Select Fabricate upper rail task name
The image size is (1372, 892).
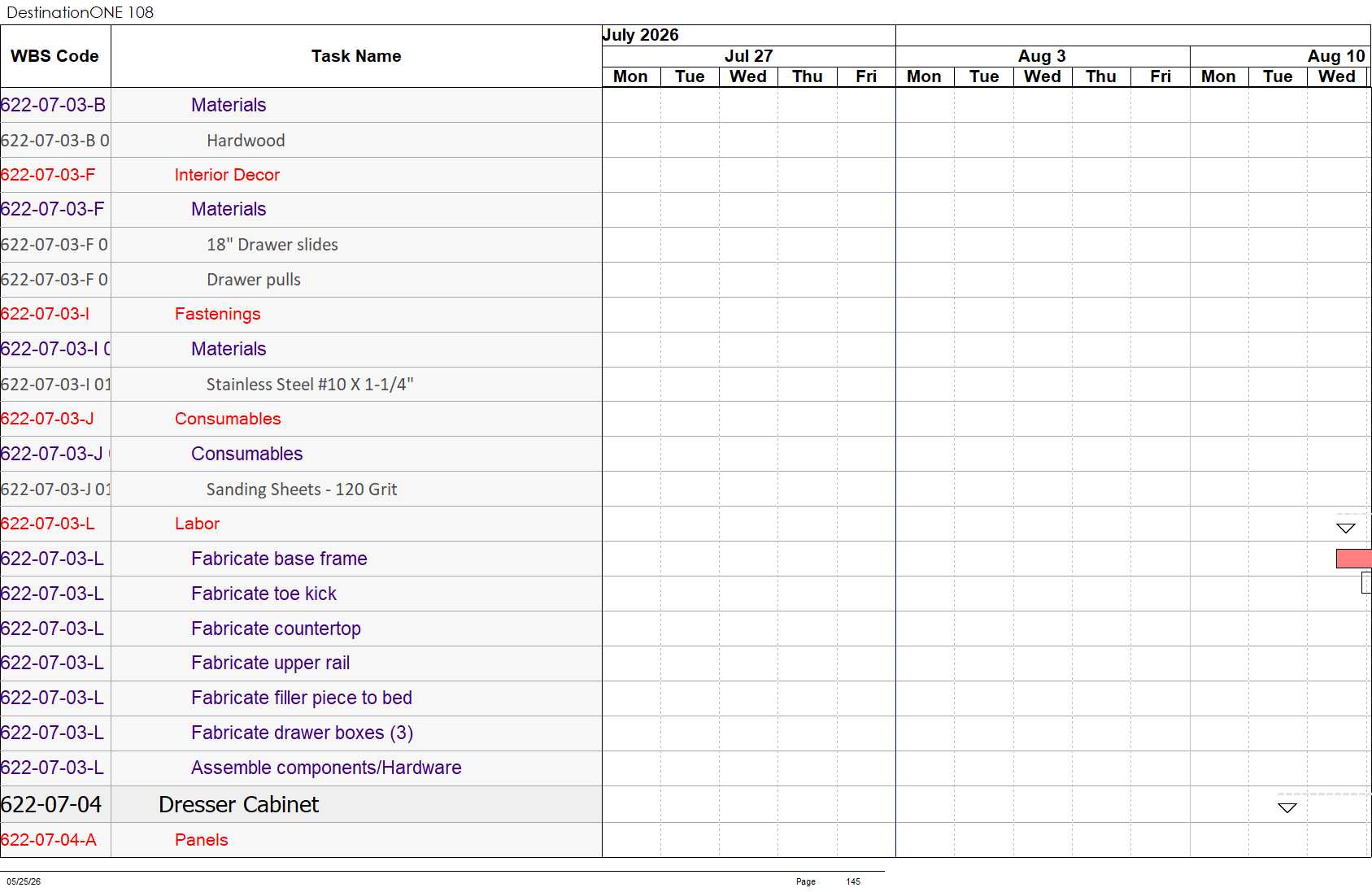tap(270, 663)
